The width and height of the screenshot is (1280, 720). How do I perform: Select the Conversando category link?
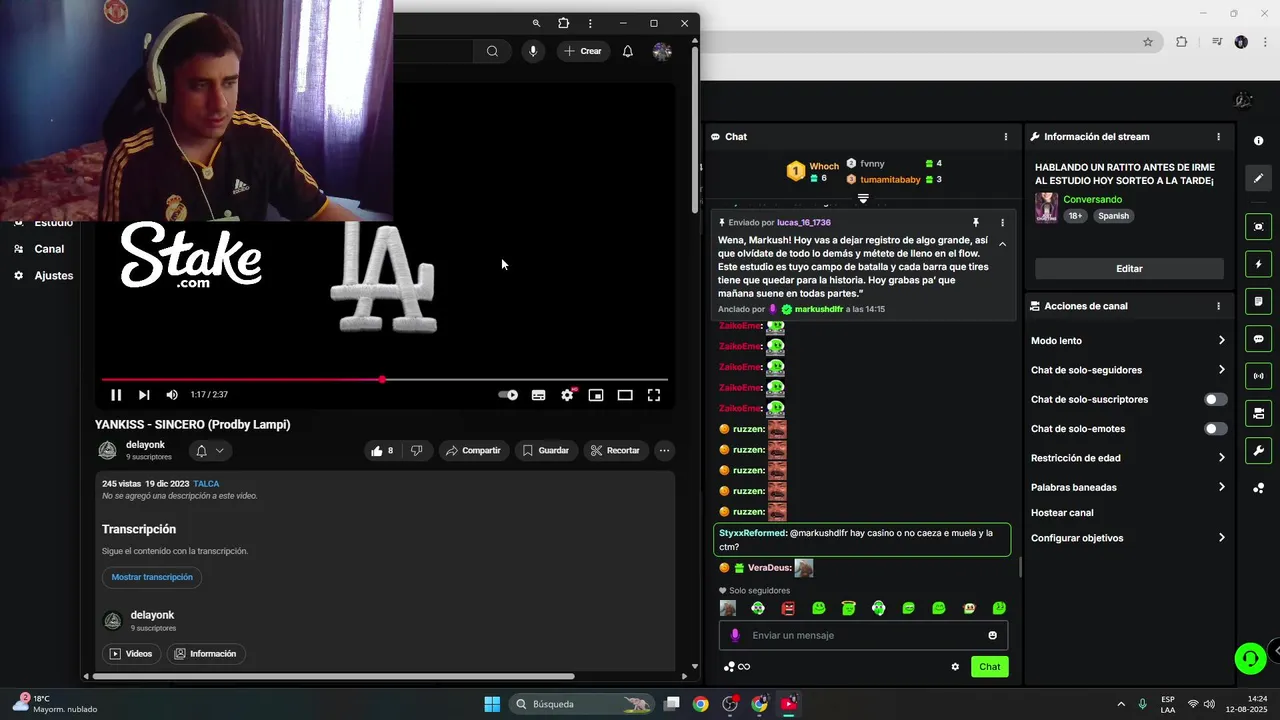click(x=1092, y=200)
